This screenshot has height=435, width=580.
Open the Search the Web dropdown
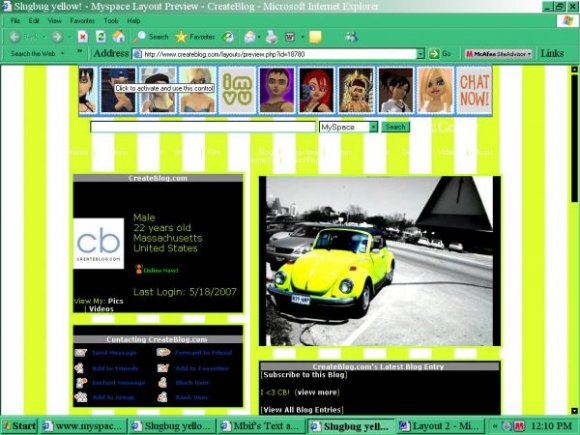(x=63, y=54)
